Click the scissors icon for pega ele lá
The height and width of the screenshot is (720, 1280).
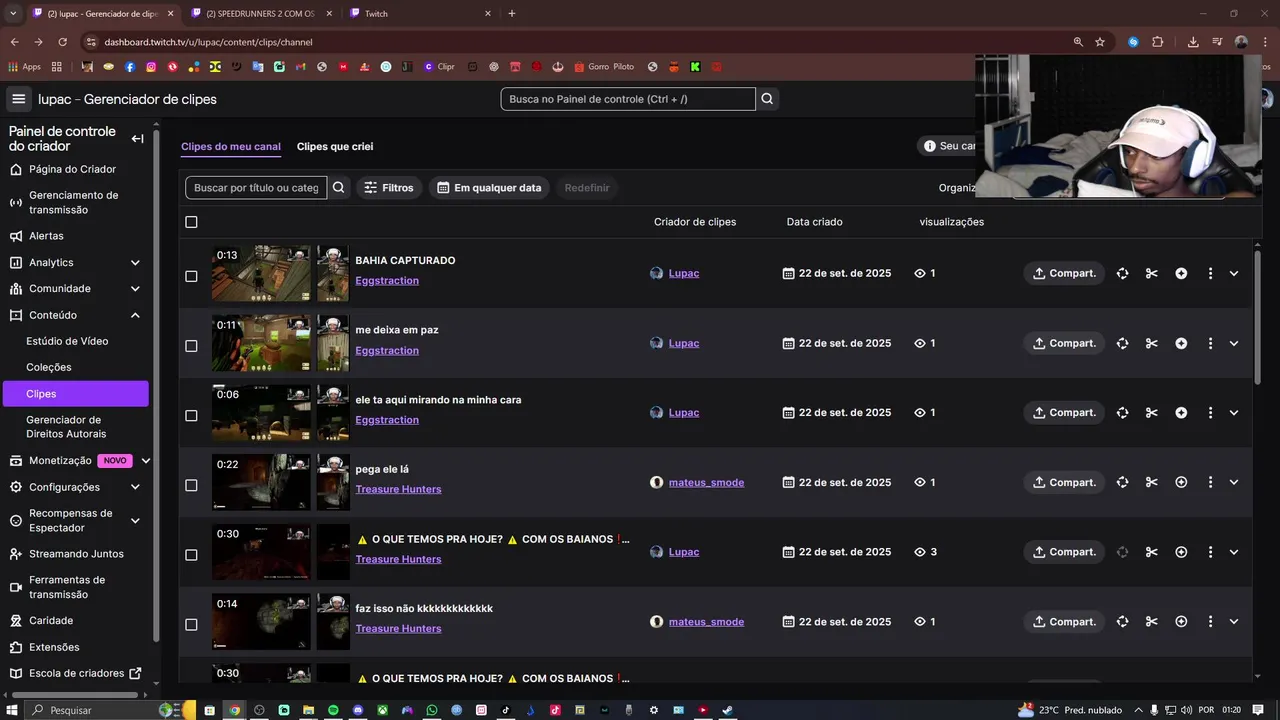1151,482
